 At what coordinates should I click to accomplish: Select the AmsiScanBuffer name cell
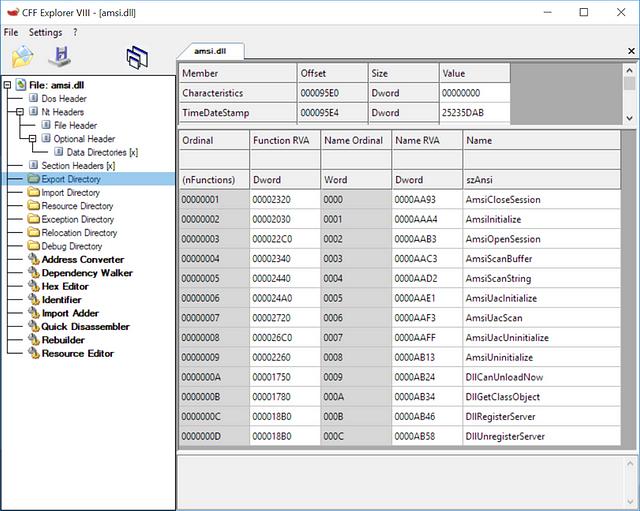tap(542, 259)
